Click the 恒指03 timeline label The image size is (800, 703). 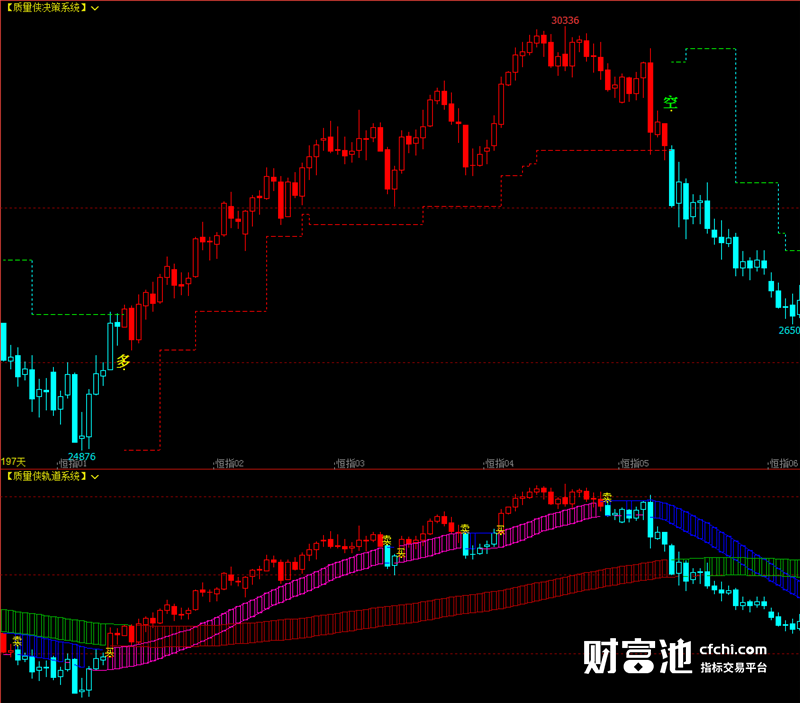point(350,463)
